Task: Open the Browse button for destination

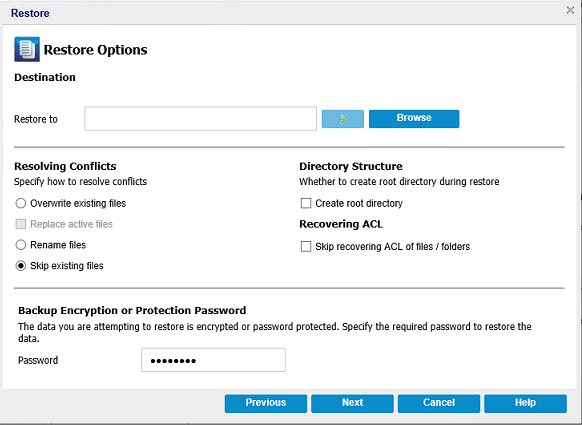Action: click(414, 119)
